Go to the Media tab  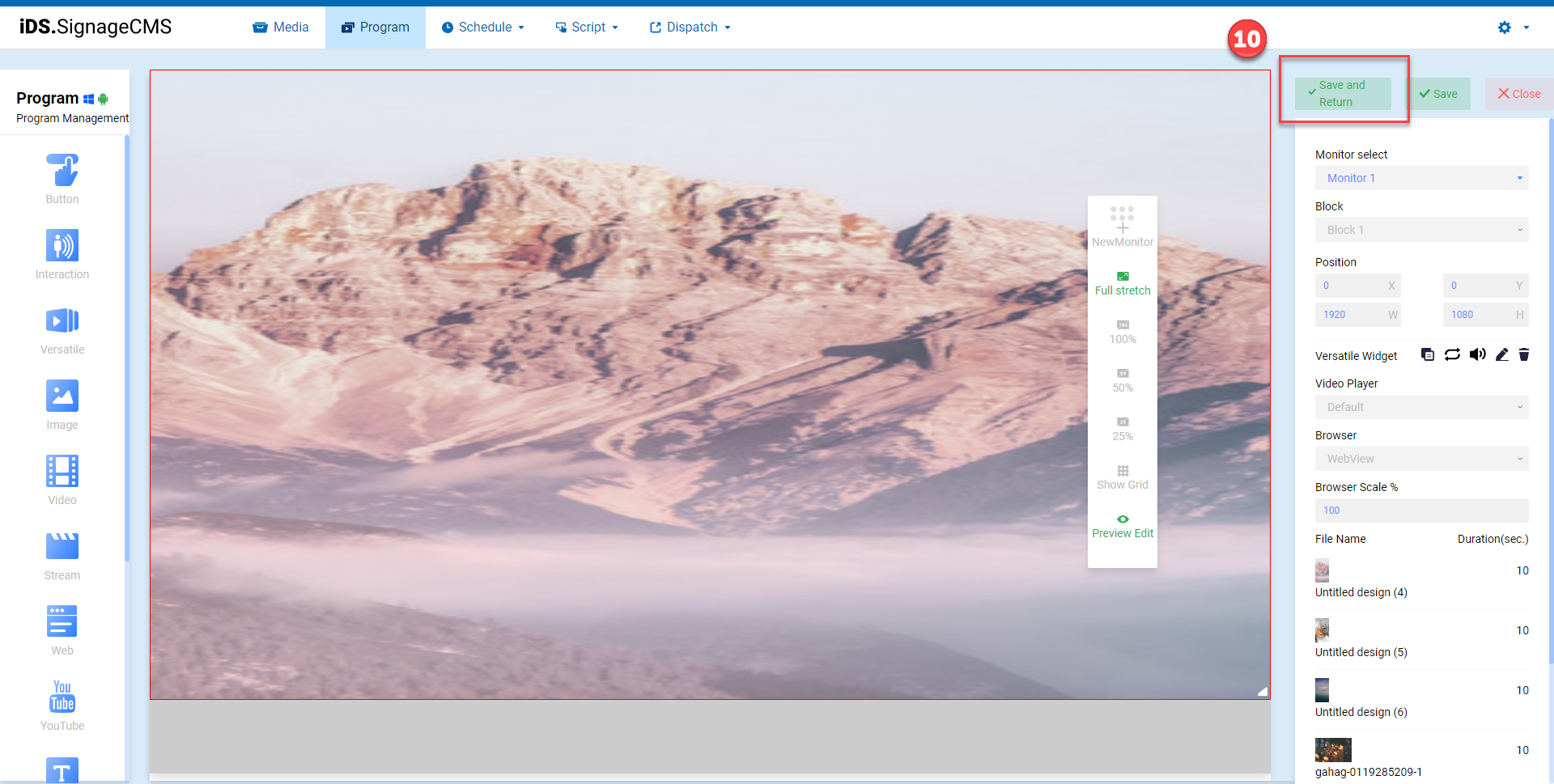coord(281,28)
